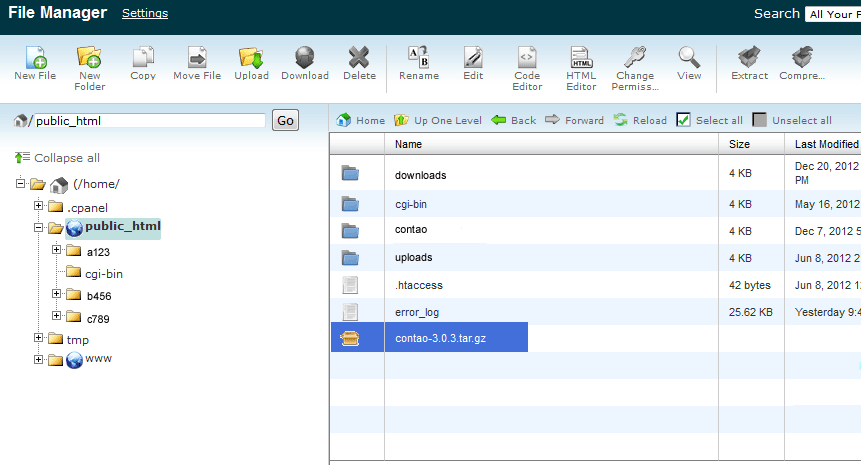Open the Settings link in header
The width and height of the screenshot is (861, 465).
point(145,13)
